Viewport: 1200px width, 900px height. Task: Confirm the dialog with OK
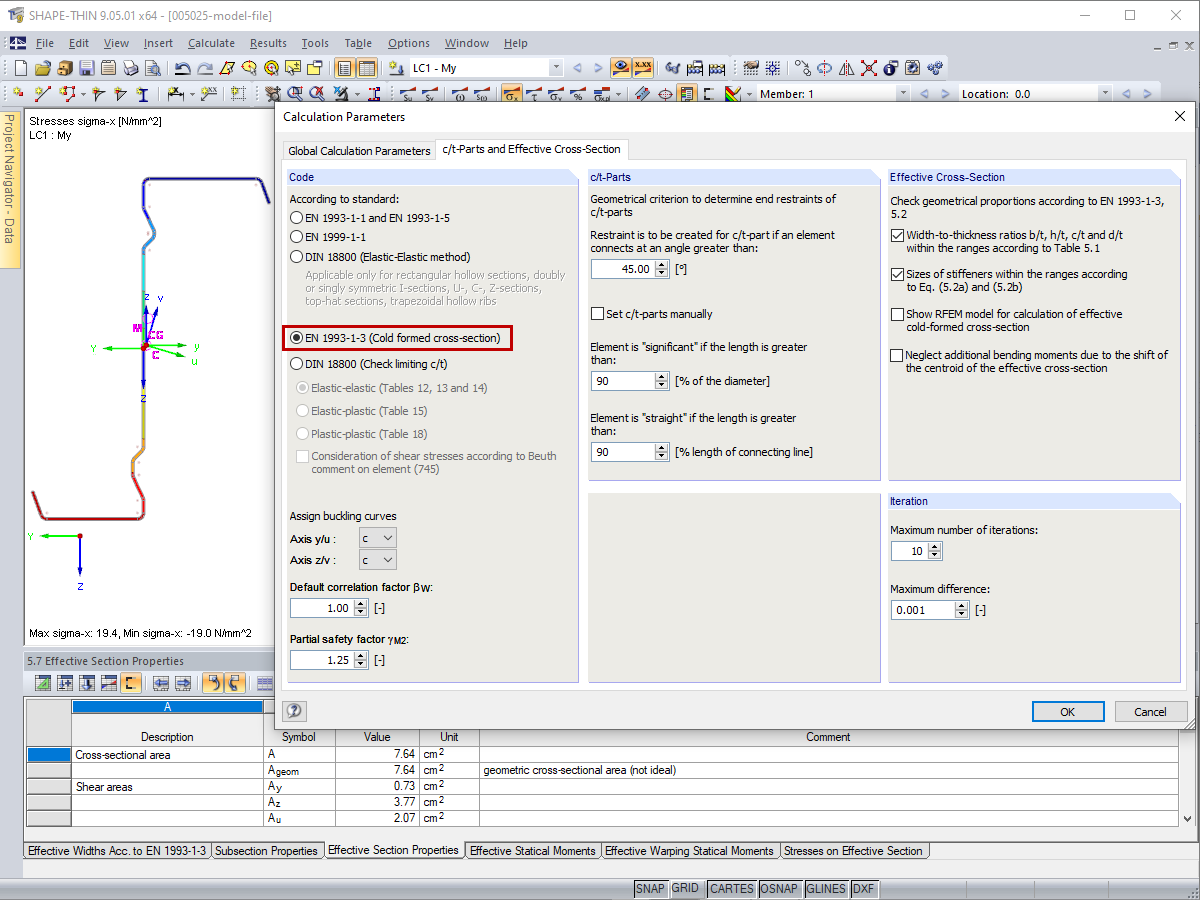tap(1068, 712)
